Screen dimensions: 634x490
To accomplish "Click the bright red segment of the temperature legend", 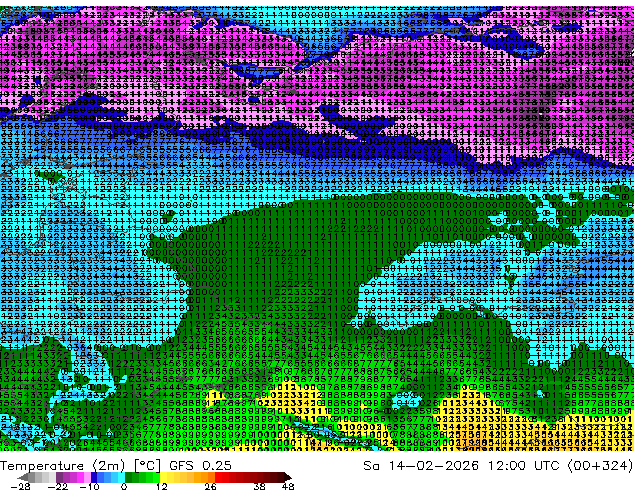I will click(218, 477).
